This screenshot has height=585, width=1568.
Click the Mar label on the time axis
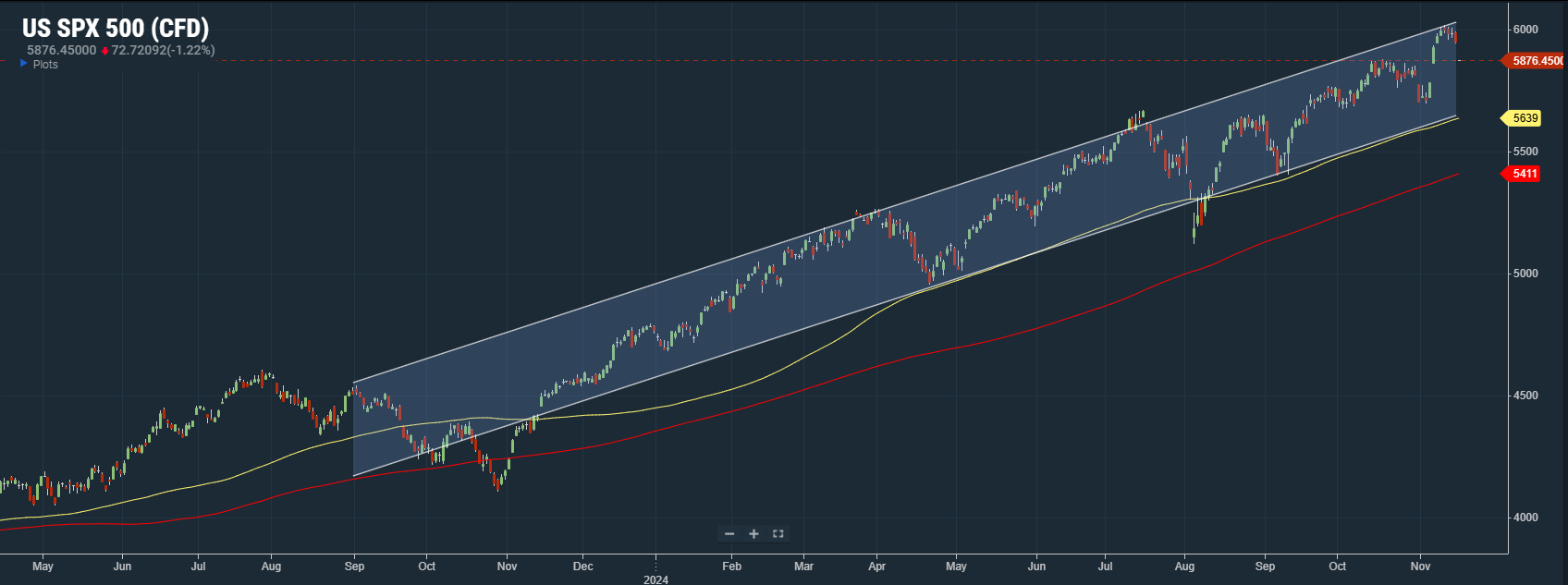803,567
